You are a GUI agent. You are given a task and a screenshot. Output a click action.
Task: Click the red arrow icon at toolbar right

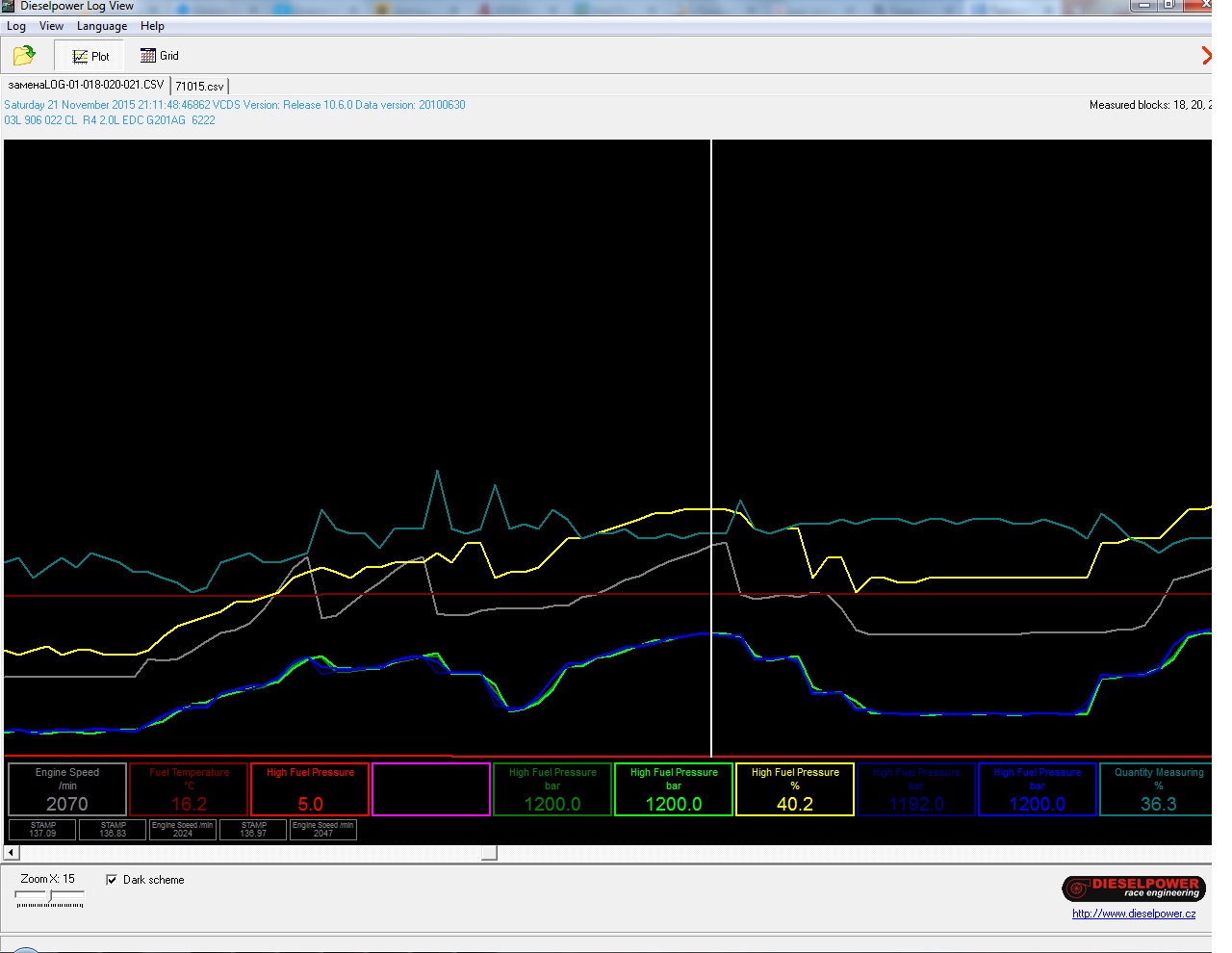(1206, 56)
